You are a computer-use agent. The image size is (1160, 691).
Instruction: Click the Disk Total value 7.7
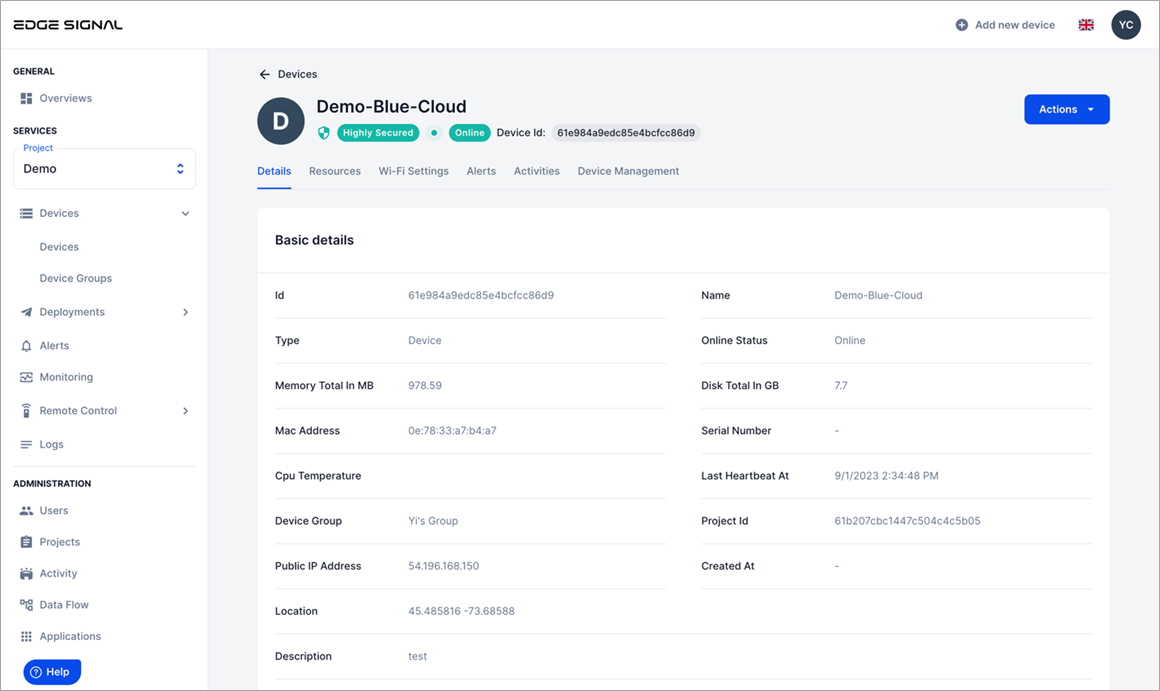pyautogui.click(x=841, y=385)
